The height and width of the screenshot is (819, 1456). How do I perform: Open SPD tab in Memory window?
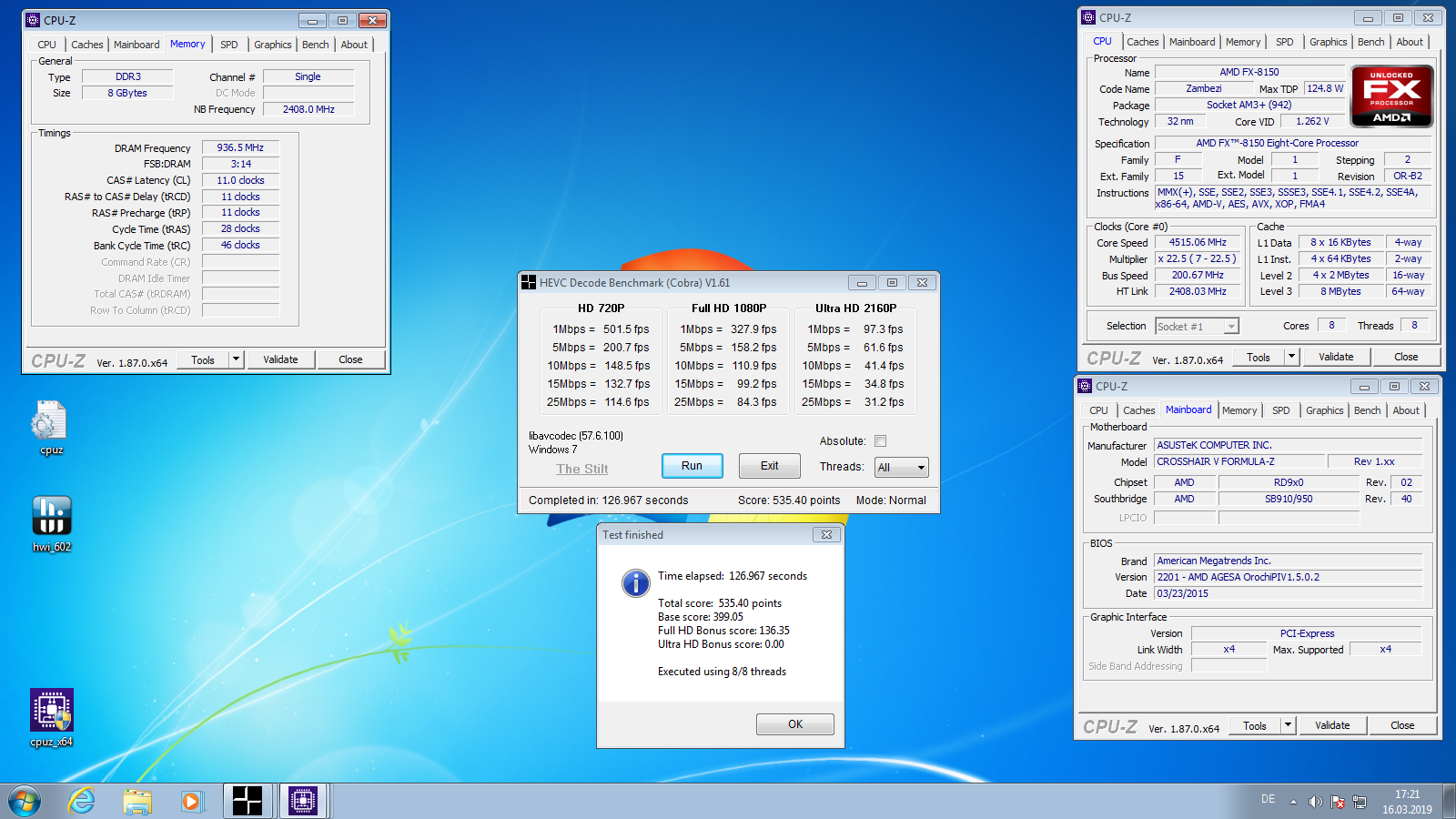pyautogui.click(x=229, y=45)
